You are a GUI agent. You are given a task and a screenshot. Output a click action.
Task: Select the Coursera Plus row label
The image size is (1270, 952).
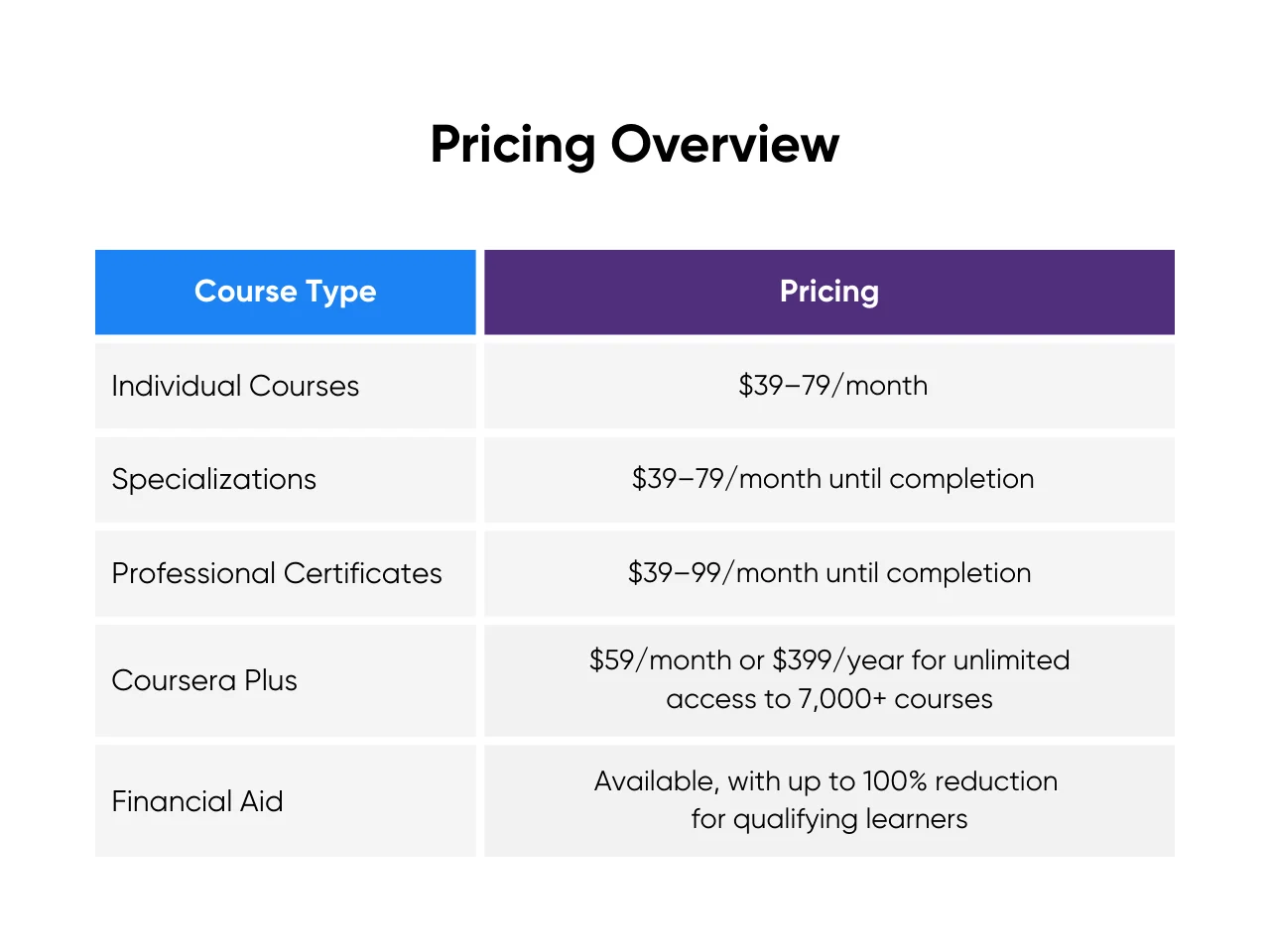pyautogui.click(x=204, y=680)
